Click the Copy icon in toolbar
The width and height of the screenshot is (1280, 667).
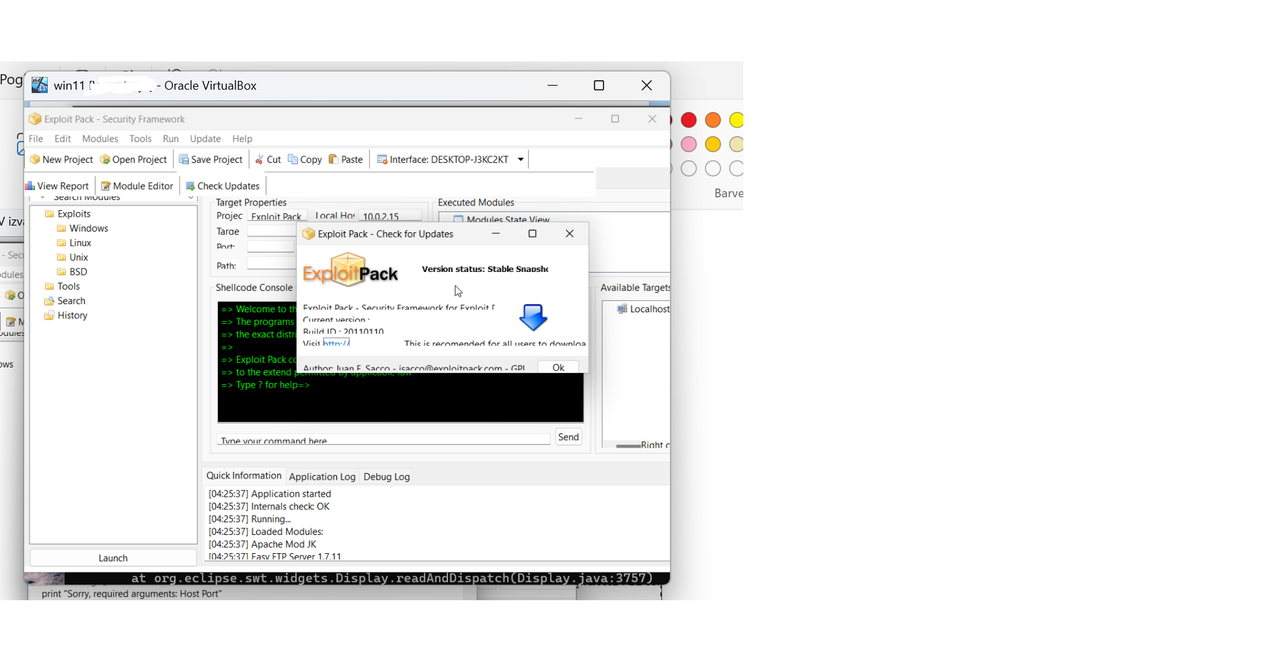coord(294,160)
